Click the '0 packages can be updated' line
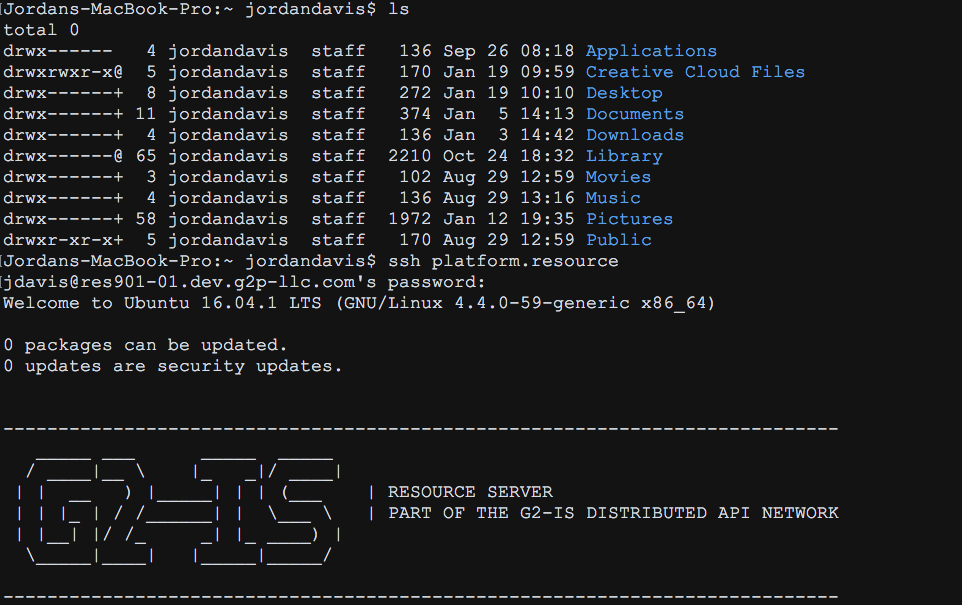 (145, 345)
